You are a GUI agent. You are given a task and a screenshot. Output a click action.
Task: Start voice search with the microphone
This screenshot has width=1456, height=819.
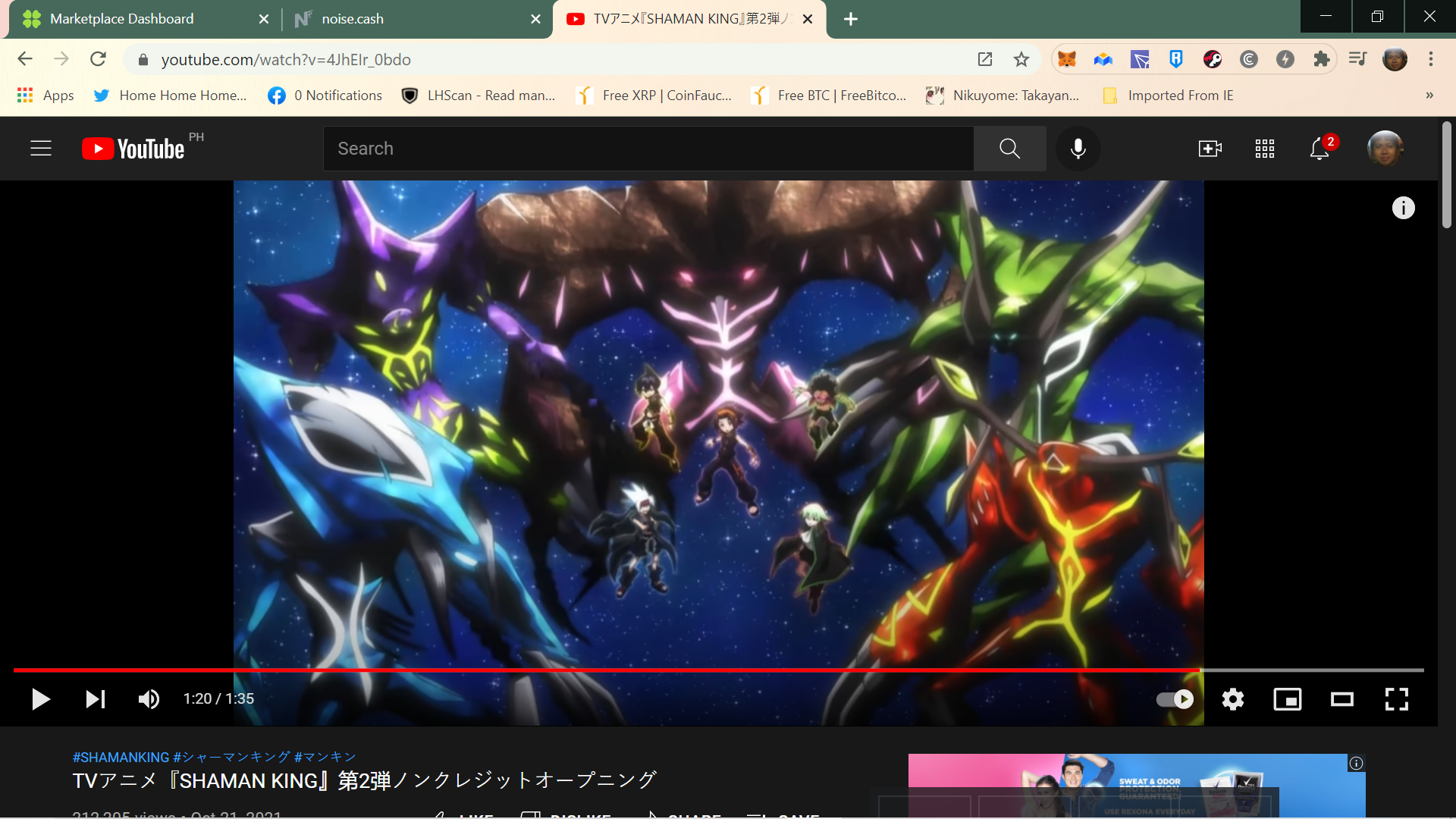1078,149
